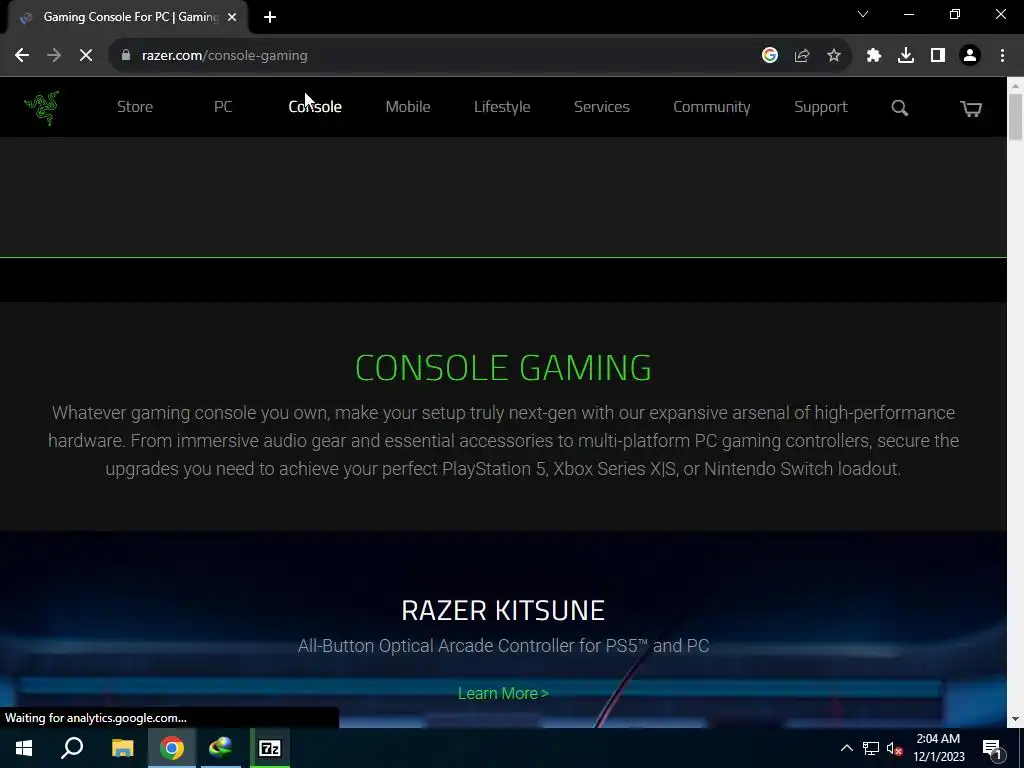The width and height of the screenshot is (1024, 768).
Task: Open the notification center icon
Action: point(992,748)
